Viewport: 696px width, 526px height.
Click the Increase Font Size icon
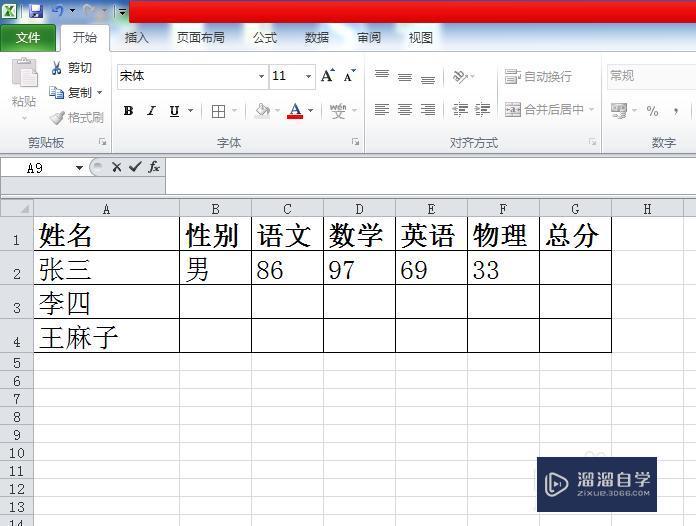click(x=328, y=75)
